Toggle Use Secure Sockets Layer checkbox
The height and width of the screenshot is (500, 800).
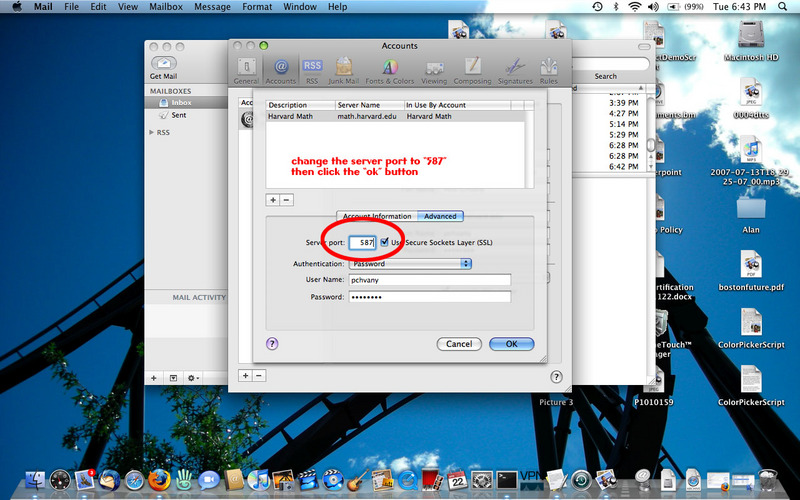pyautogui.click(x=385, y=242)
